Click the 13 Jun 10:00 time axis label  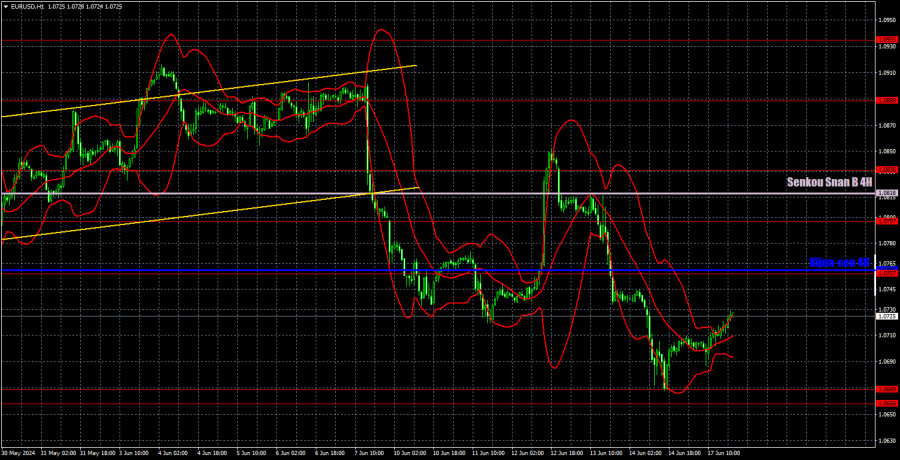pos(604,451)
